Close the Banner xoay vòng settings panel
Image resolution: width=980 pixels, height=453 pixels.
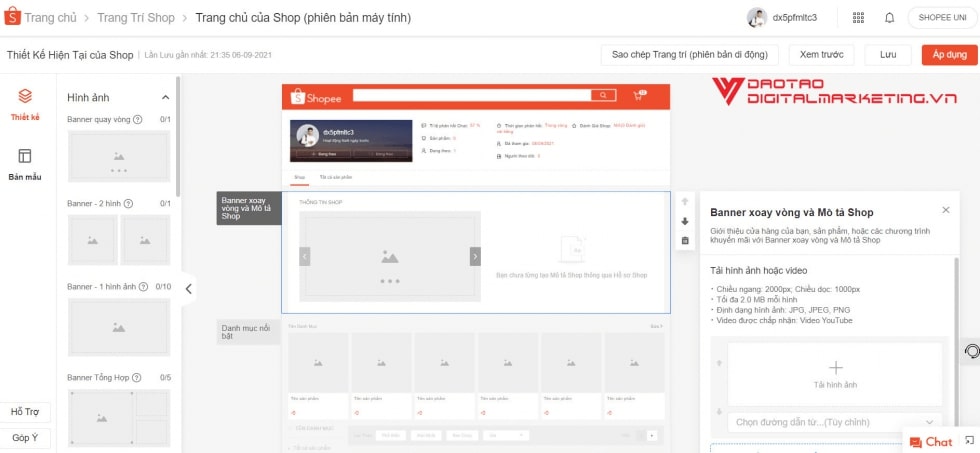[946, 210]
